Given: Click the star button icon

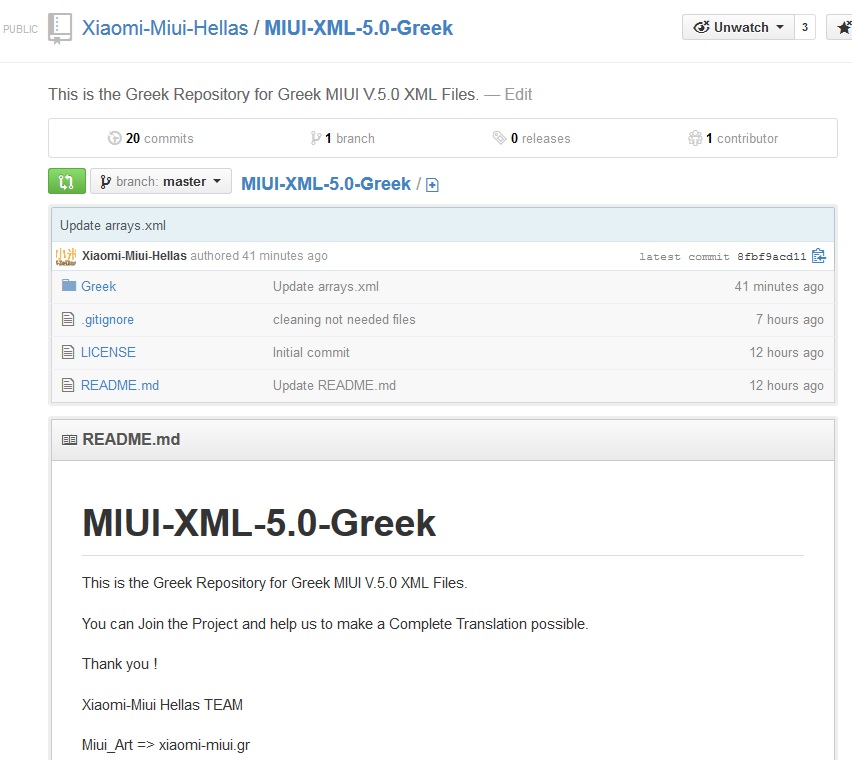Looking at the screenshot, I should (x=841, y=28).
